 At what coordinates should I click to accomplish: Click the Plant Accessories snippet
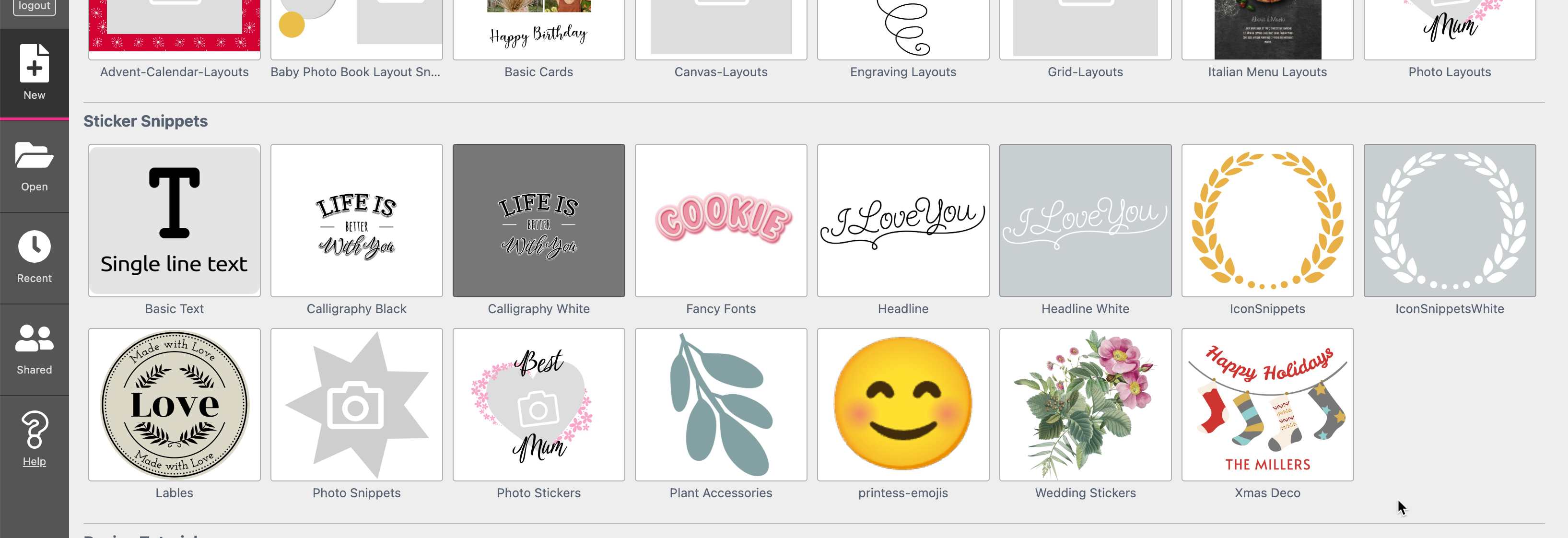[720, 405]
